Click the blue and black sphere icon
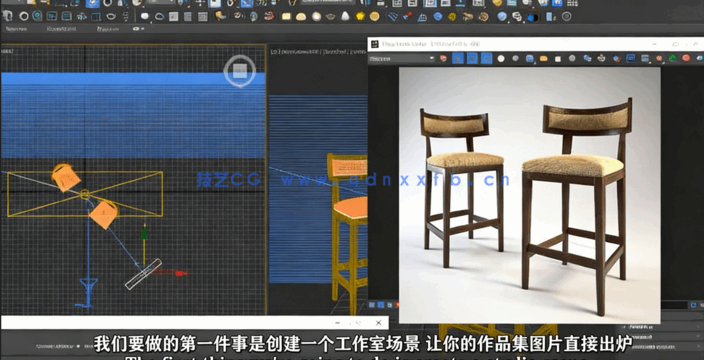This screenshot has width=704, height=360. click(x=532, y=18)
